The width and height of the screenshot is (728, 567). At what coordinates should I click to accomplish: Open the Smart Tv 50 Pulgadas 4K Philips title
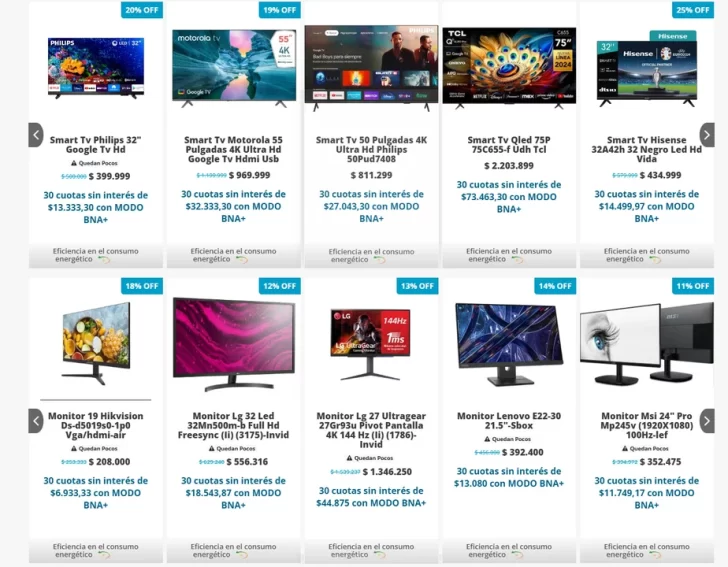click(371, 149)
